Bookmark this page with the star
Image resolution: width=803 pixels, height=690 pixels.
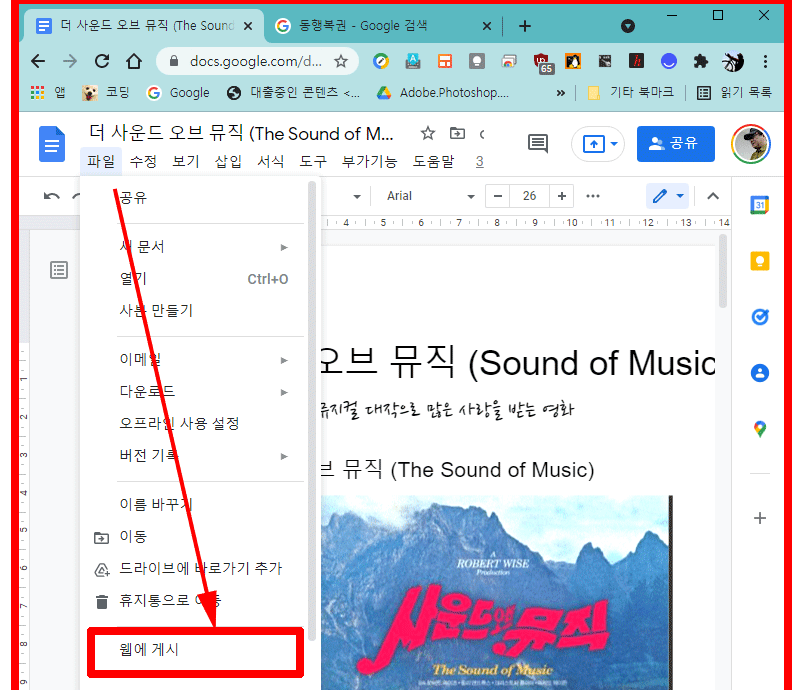(341, 62)
